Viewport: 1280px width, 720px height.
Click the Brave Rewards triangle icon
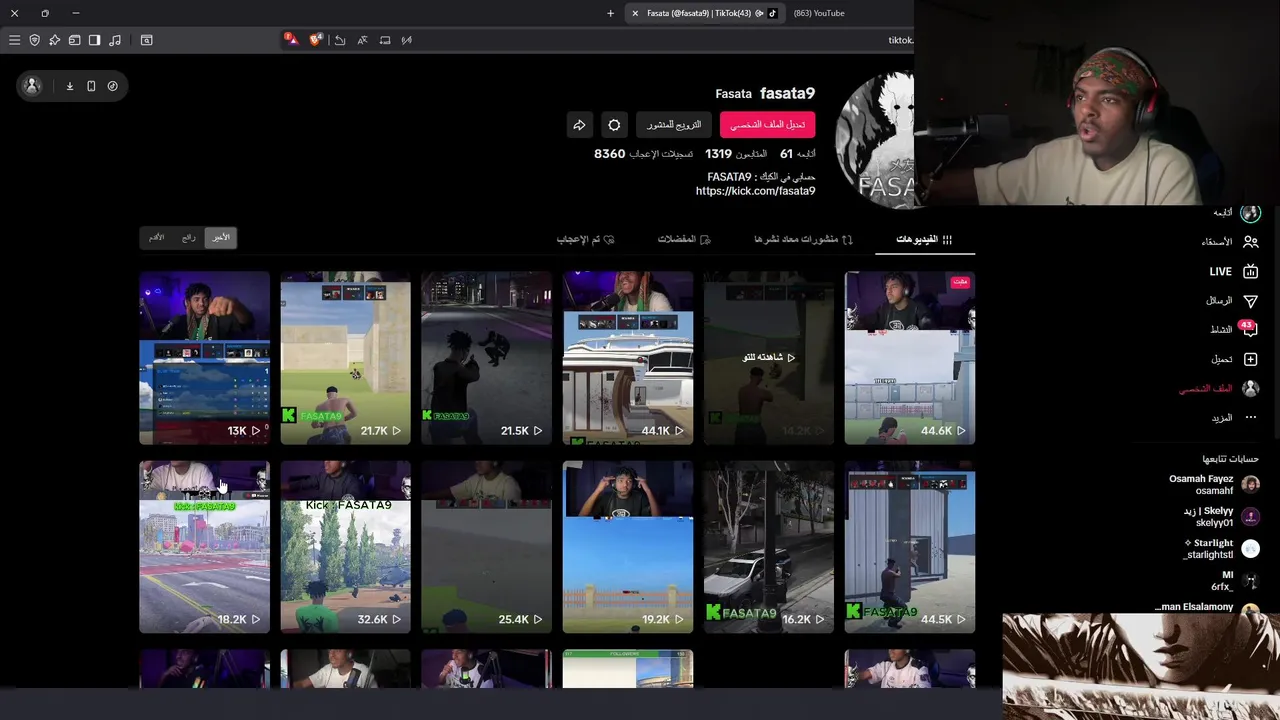click(291, 40)
